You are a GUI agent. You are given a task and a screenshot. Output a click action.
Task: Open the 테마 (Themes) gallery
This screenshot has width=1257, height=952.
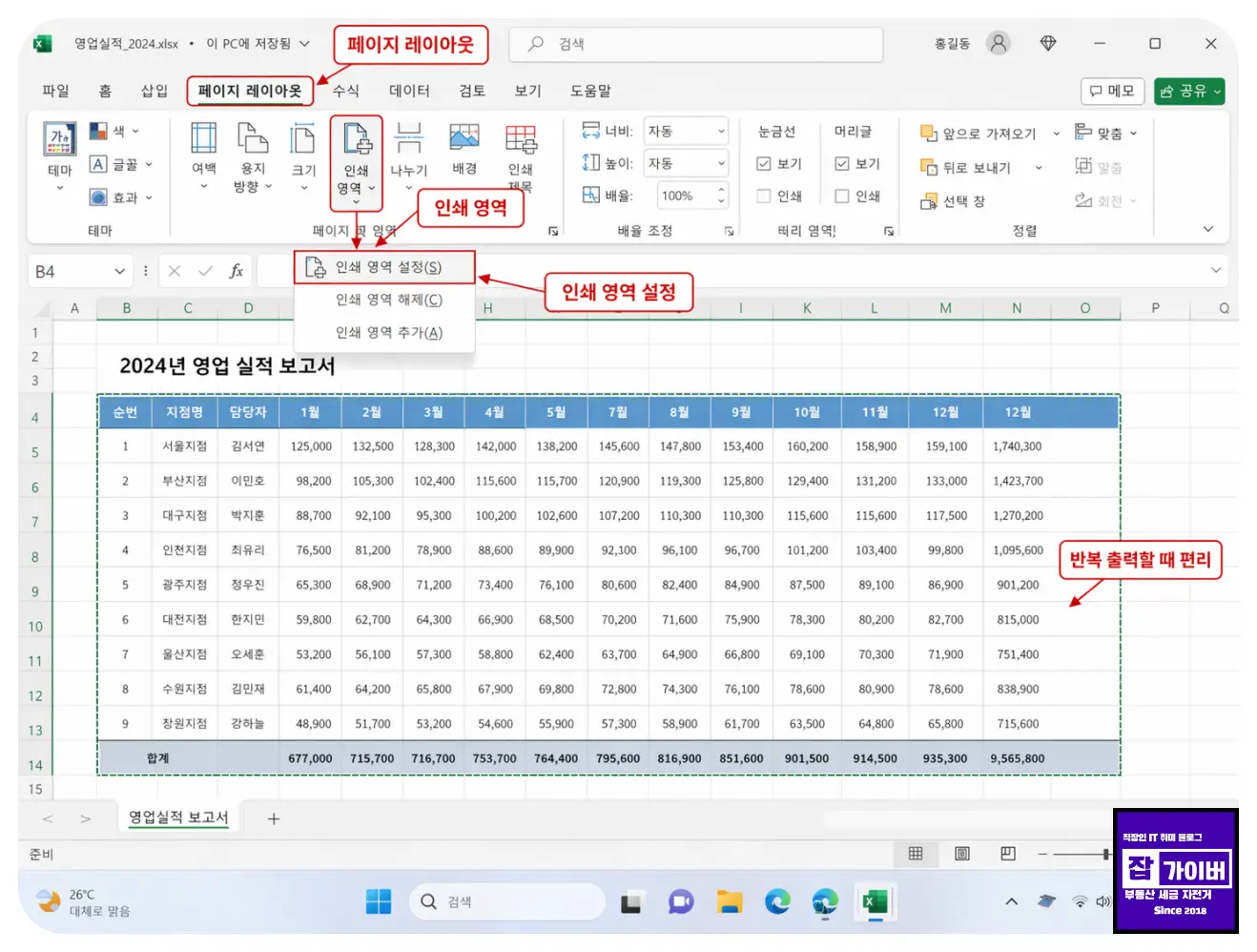click(60, 157)
